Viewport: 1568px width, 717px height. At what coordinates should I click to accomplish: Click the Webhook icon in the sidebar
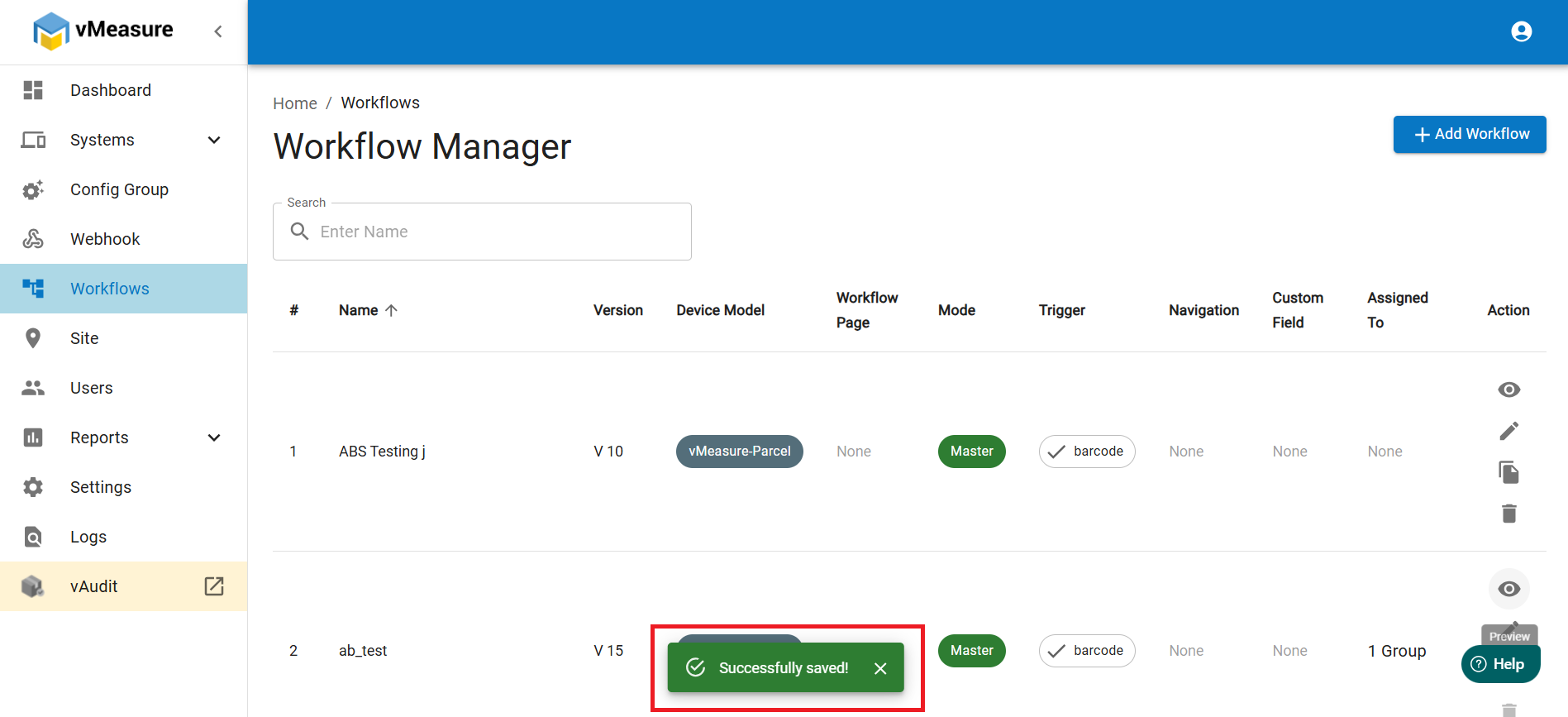pos(33,239)
